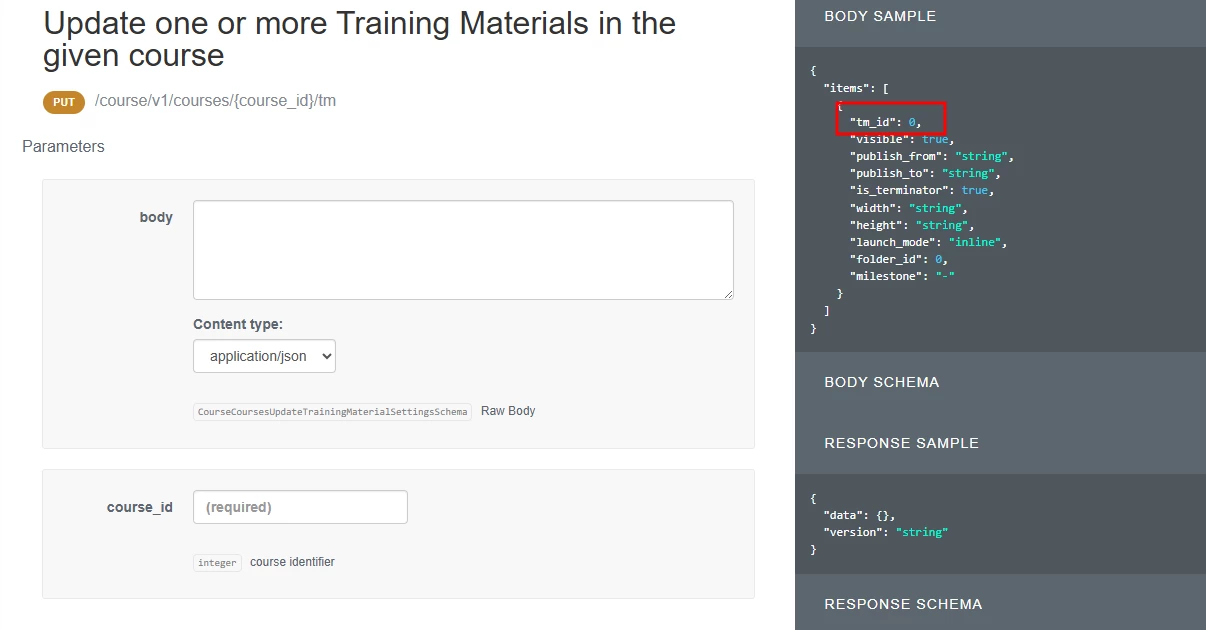
Task: Click inside the body text area
Action: tap(463, 250)
